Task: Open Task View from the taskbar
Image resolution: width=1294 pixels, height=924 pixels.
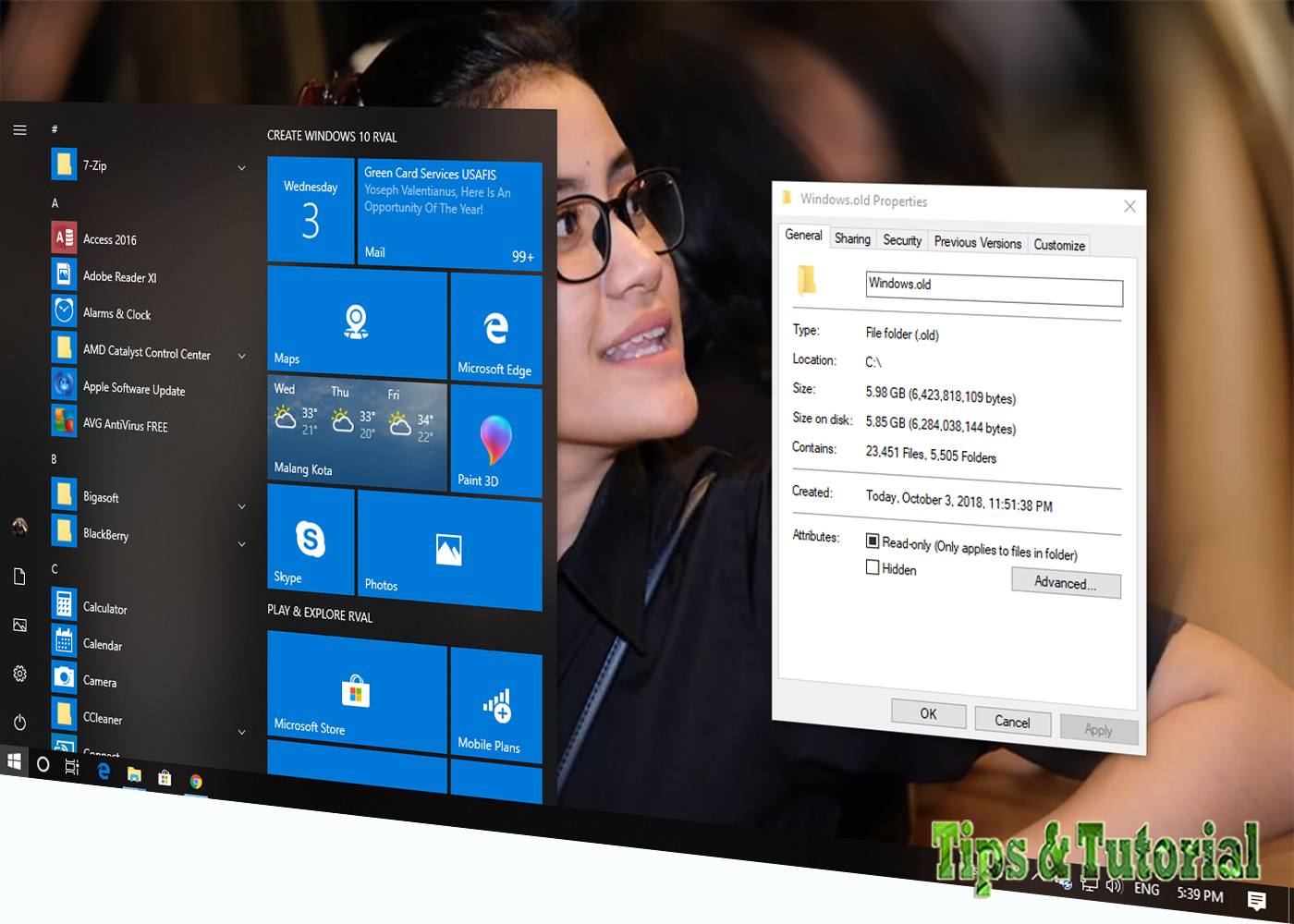Action: [71, 766]
